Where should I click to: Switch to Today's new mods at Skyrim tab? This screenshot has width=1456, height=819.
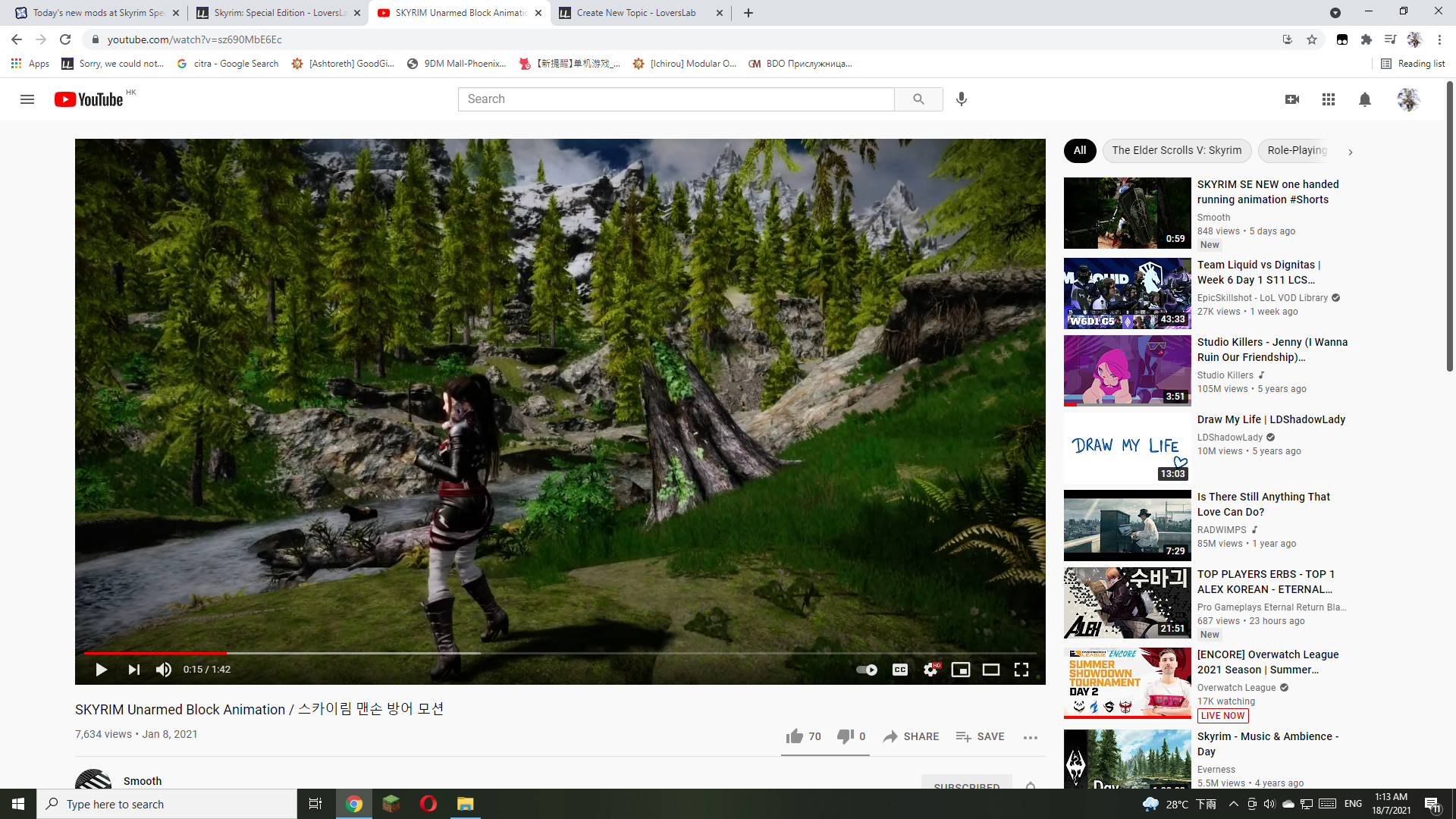pyautogui.click(x=97, y=13)
